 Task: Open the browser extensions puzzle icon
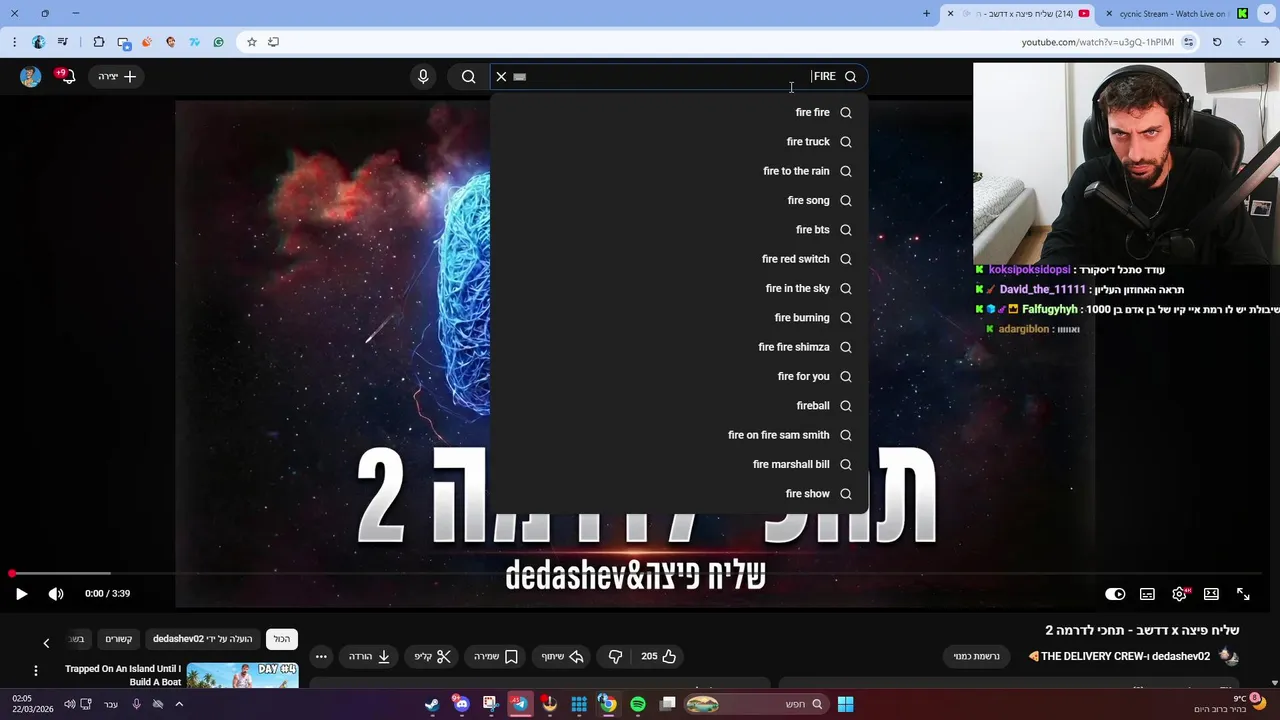tap(98, 42)
